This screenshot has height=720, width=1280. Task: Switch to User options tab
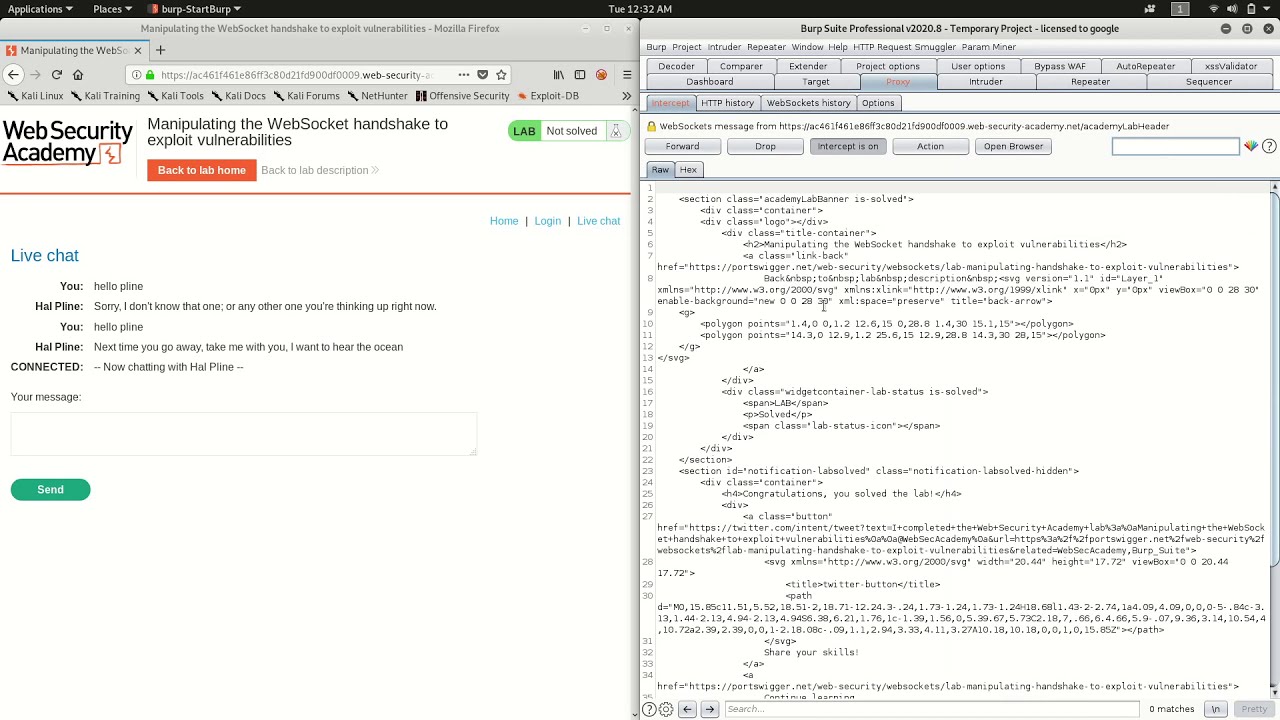[x=978, y=66]
